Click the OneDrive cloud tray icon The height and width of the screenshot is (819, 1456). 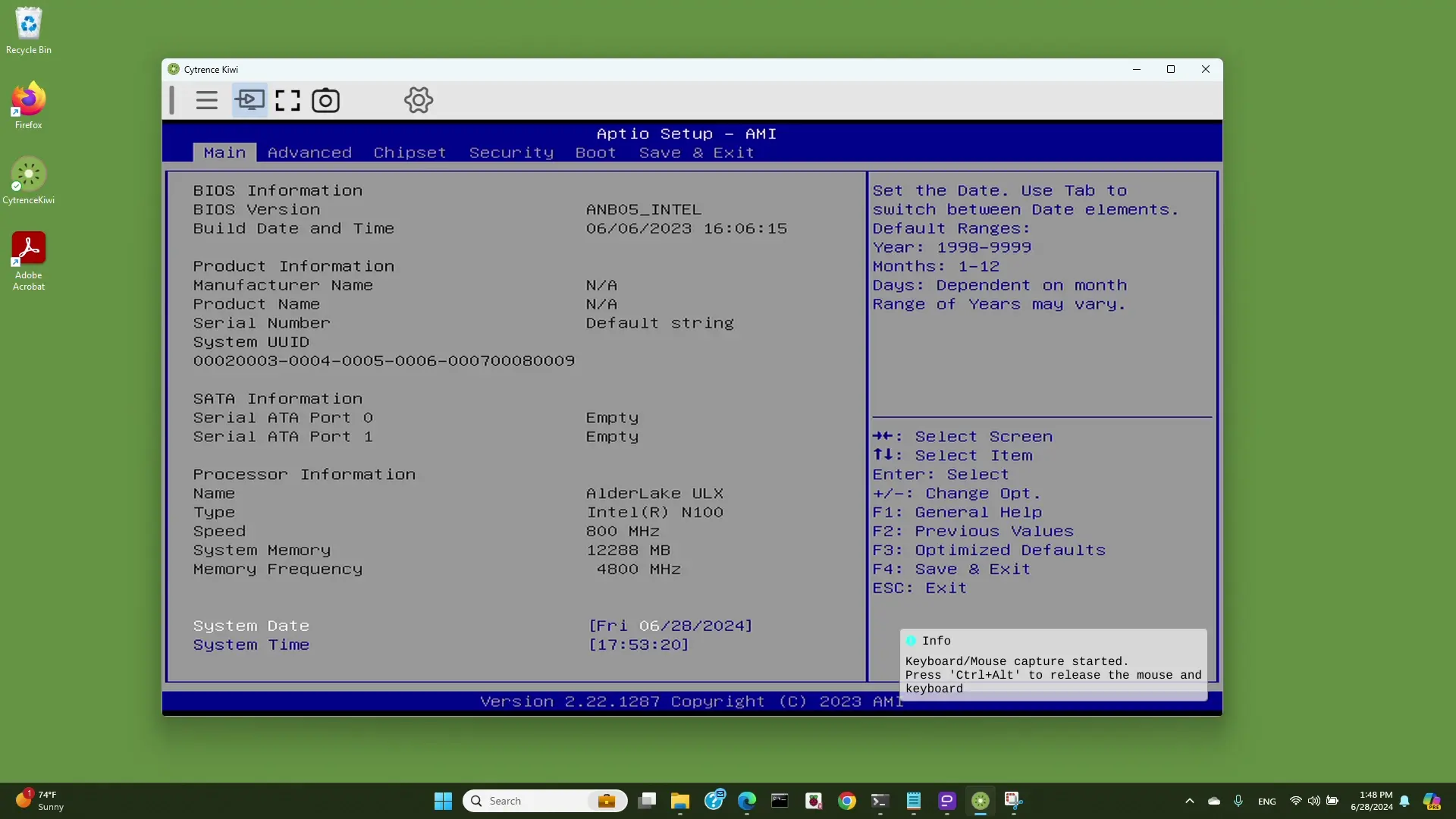click(x=1214, y=801)
